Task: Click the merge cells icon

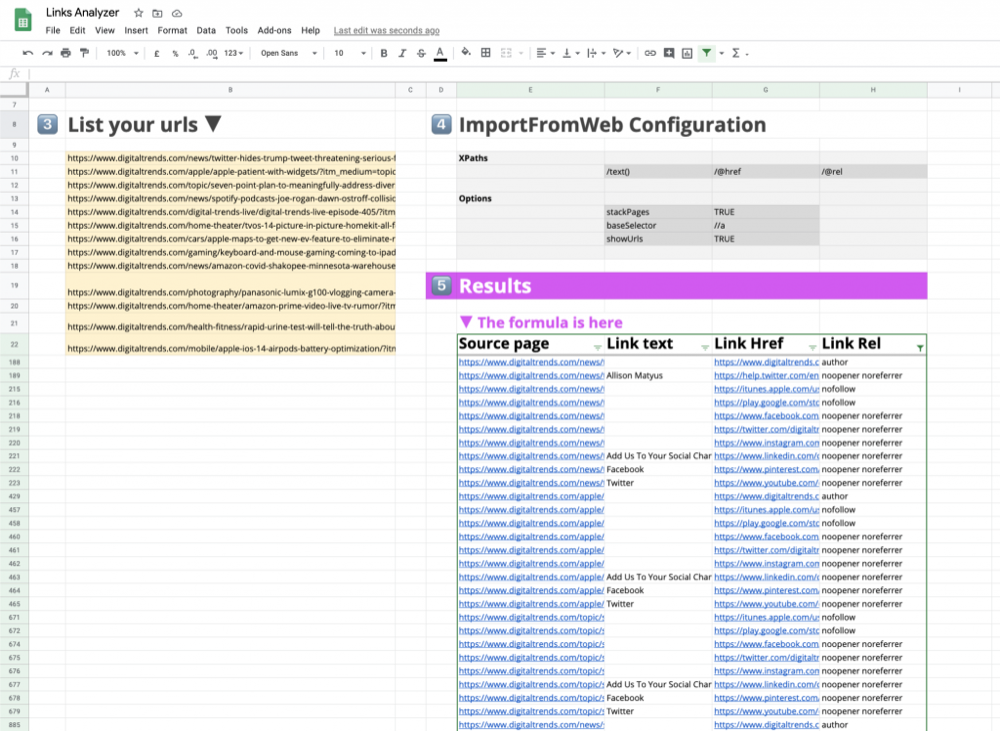Action: tap(506, 53)
